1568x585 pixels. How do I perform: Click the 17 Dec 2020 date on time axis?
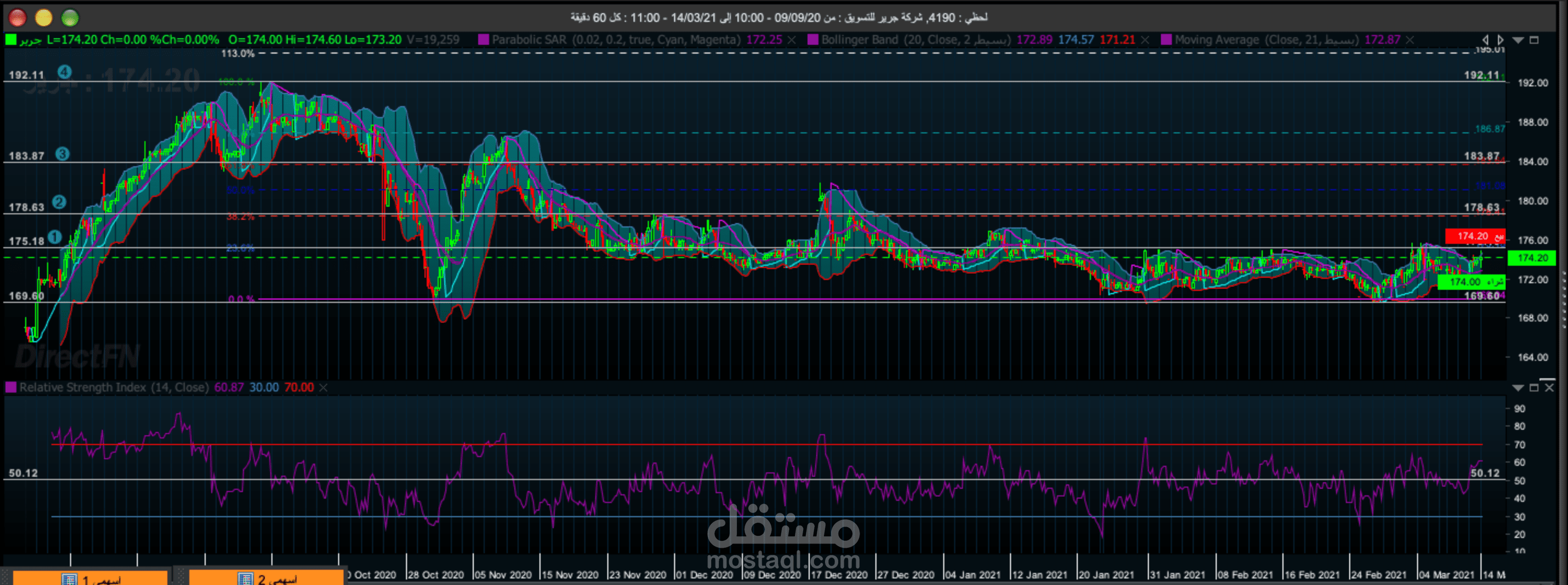[839, 575]
